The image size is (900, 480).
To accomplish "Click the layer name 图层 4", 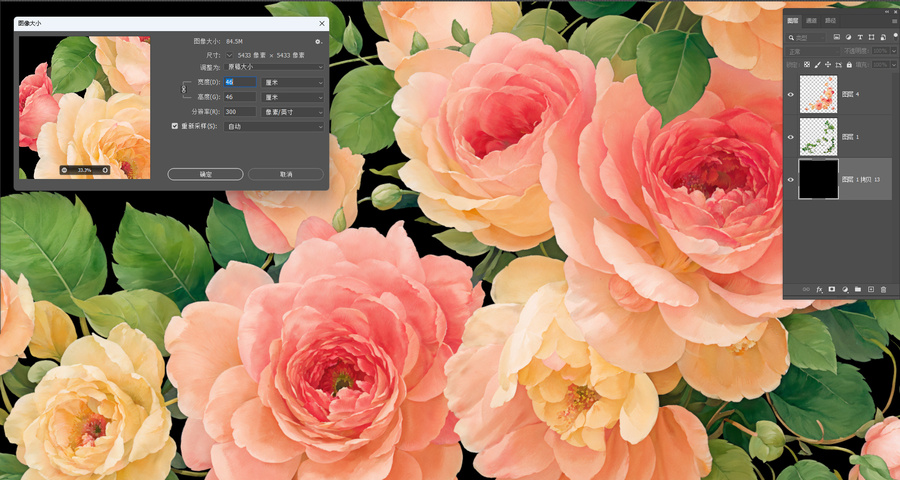I will coord(850,94).
